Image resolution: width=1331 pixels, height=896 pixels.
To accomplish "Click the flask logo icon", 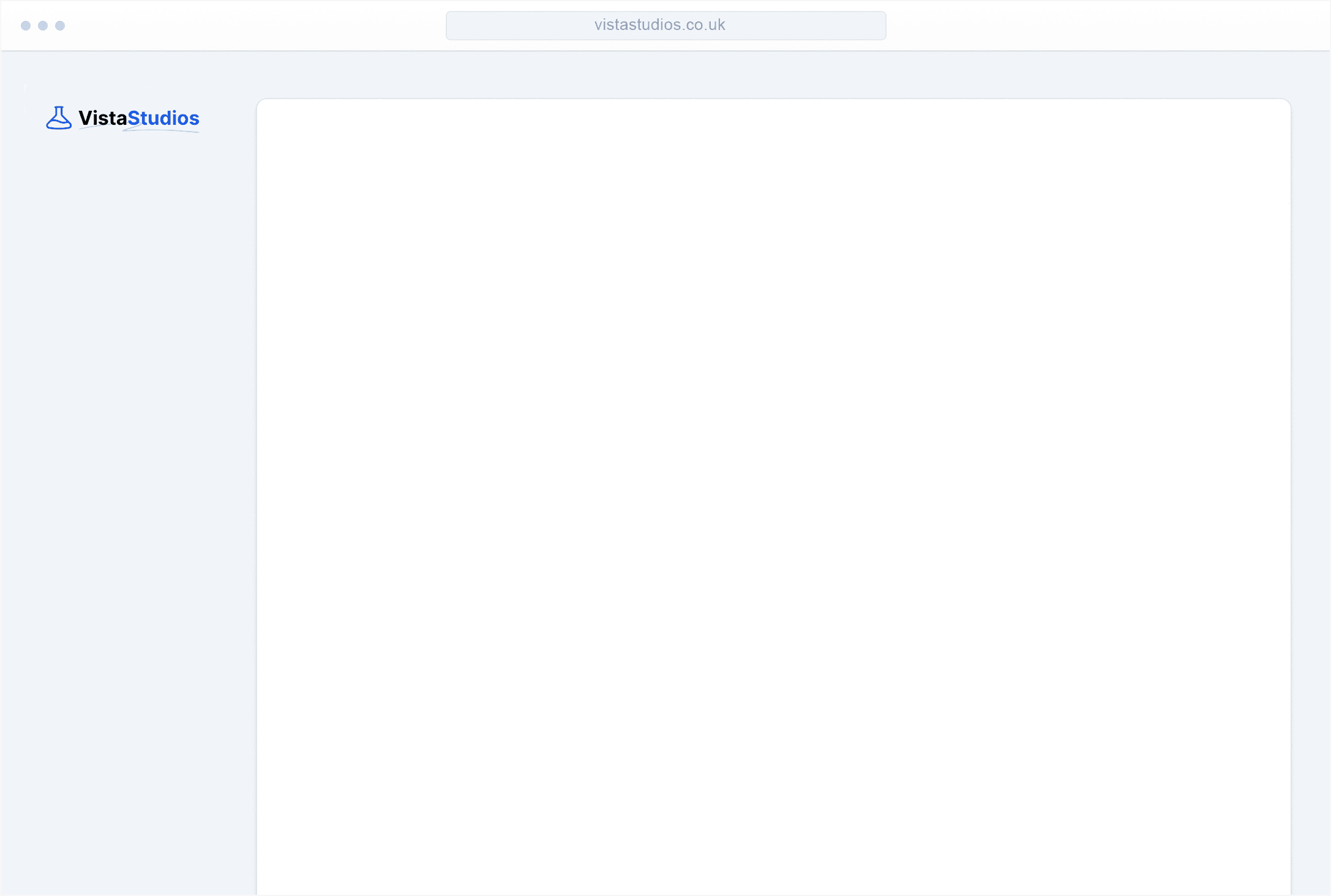I will pos(59,118).
